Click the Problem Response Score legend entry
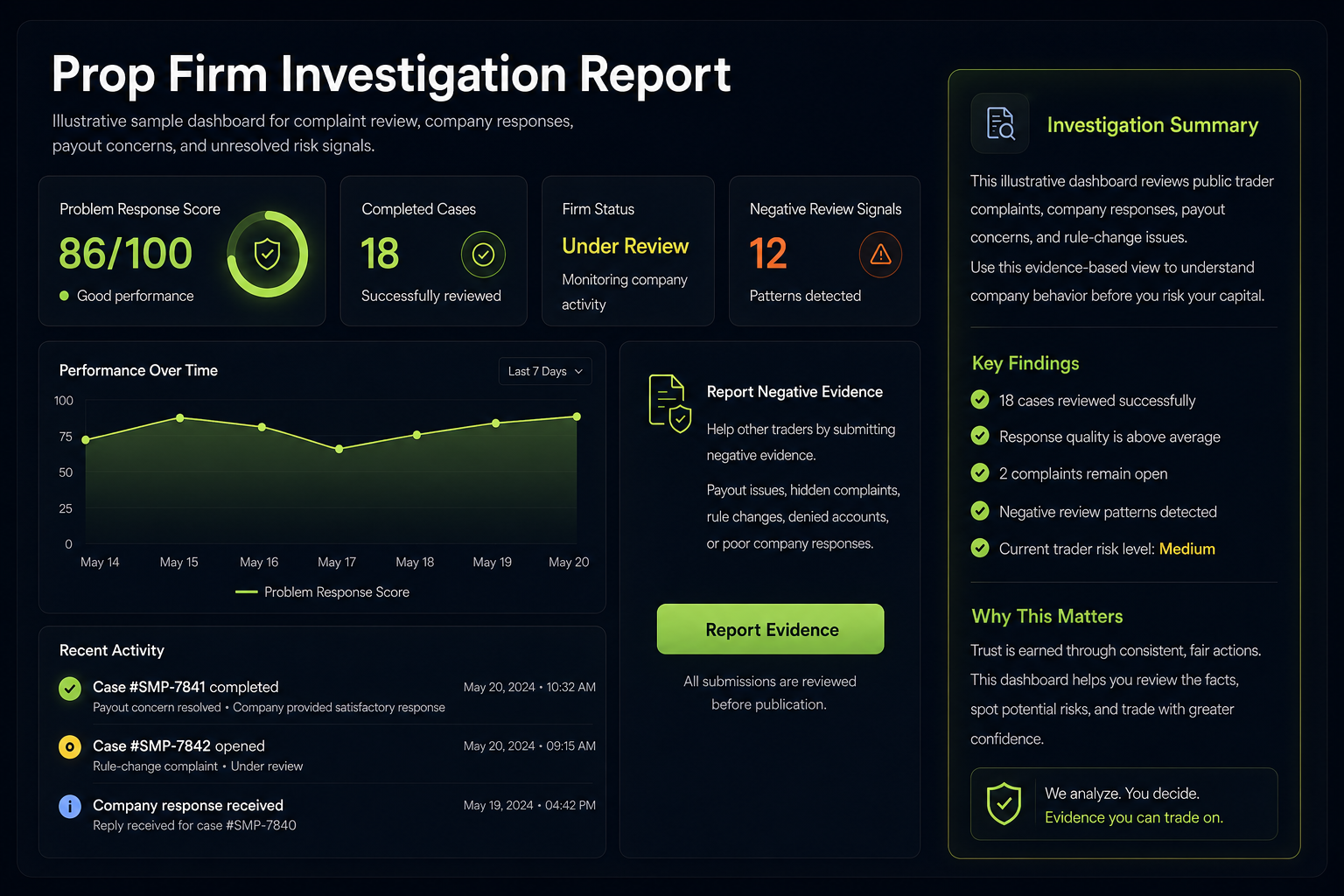Image resolution: width=1344 pixels, height=896 pixels. pyautogui.click(x=323, y=592)
